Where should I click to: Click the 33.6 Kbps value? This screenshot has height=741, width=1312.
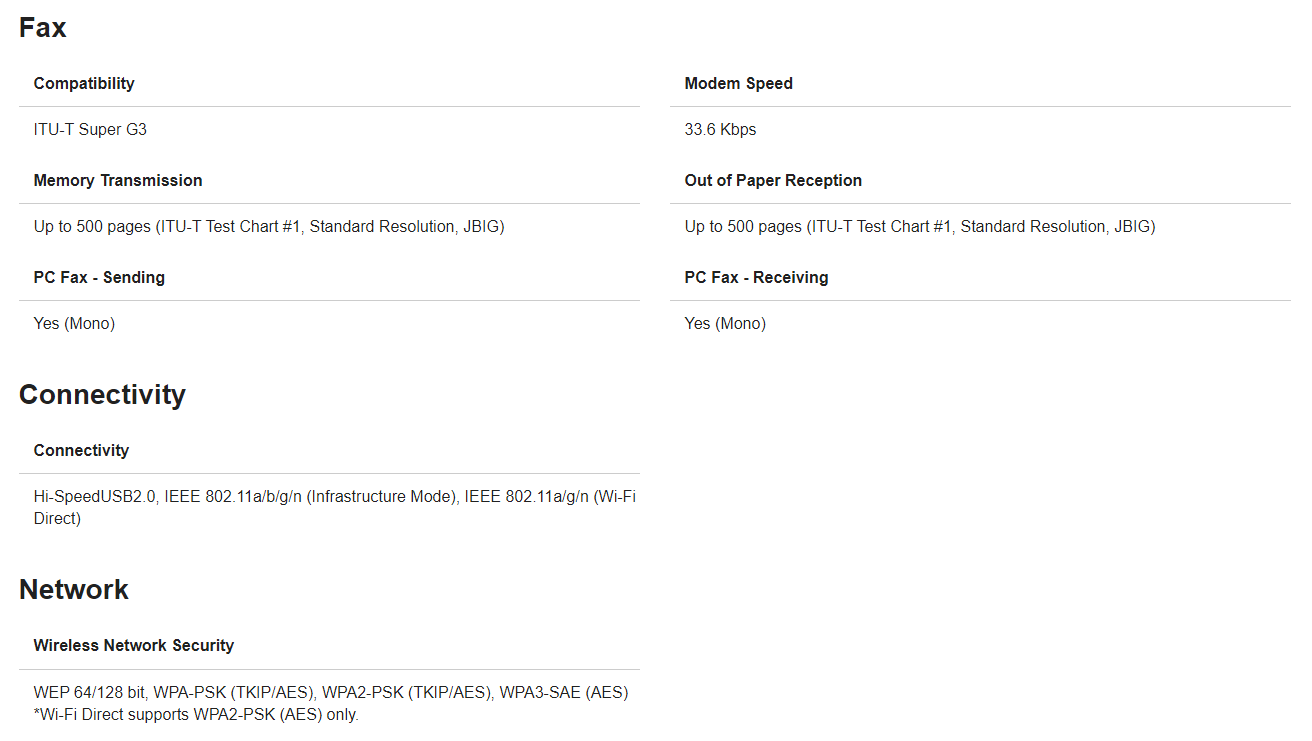click(x=720, y=130)
